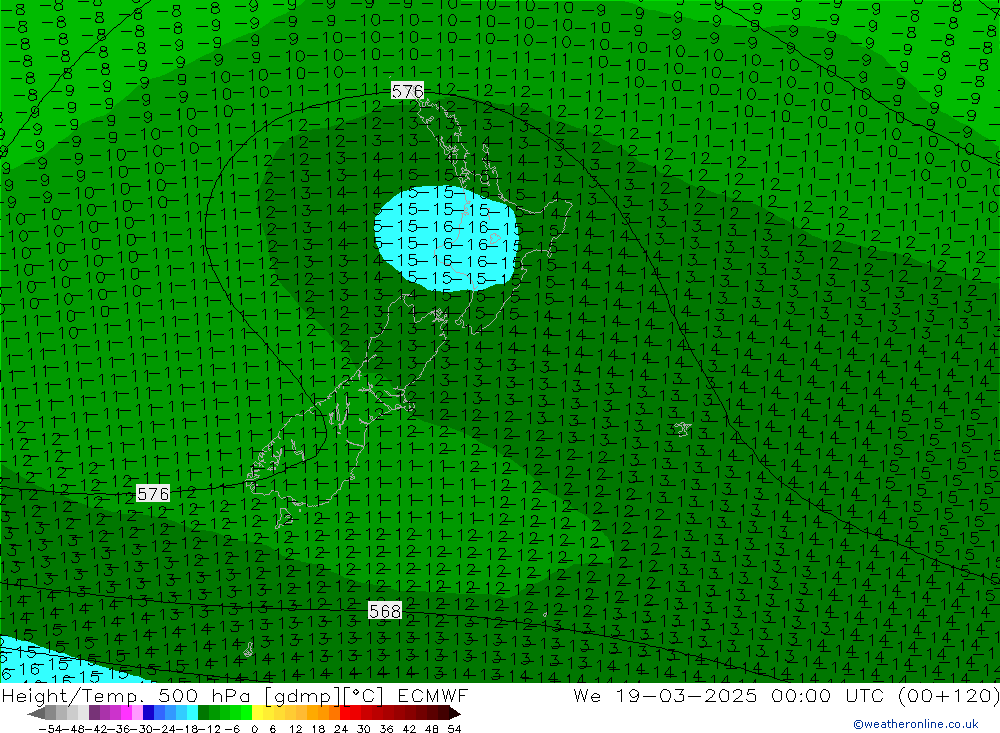Pick the darkest green swatch in the color scale
Image resolution: width=1000 pixels, height=733 pixels.
pos(203,712)
